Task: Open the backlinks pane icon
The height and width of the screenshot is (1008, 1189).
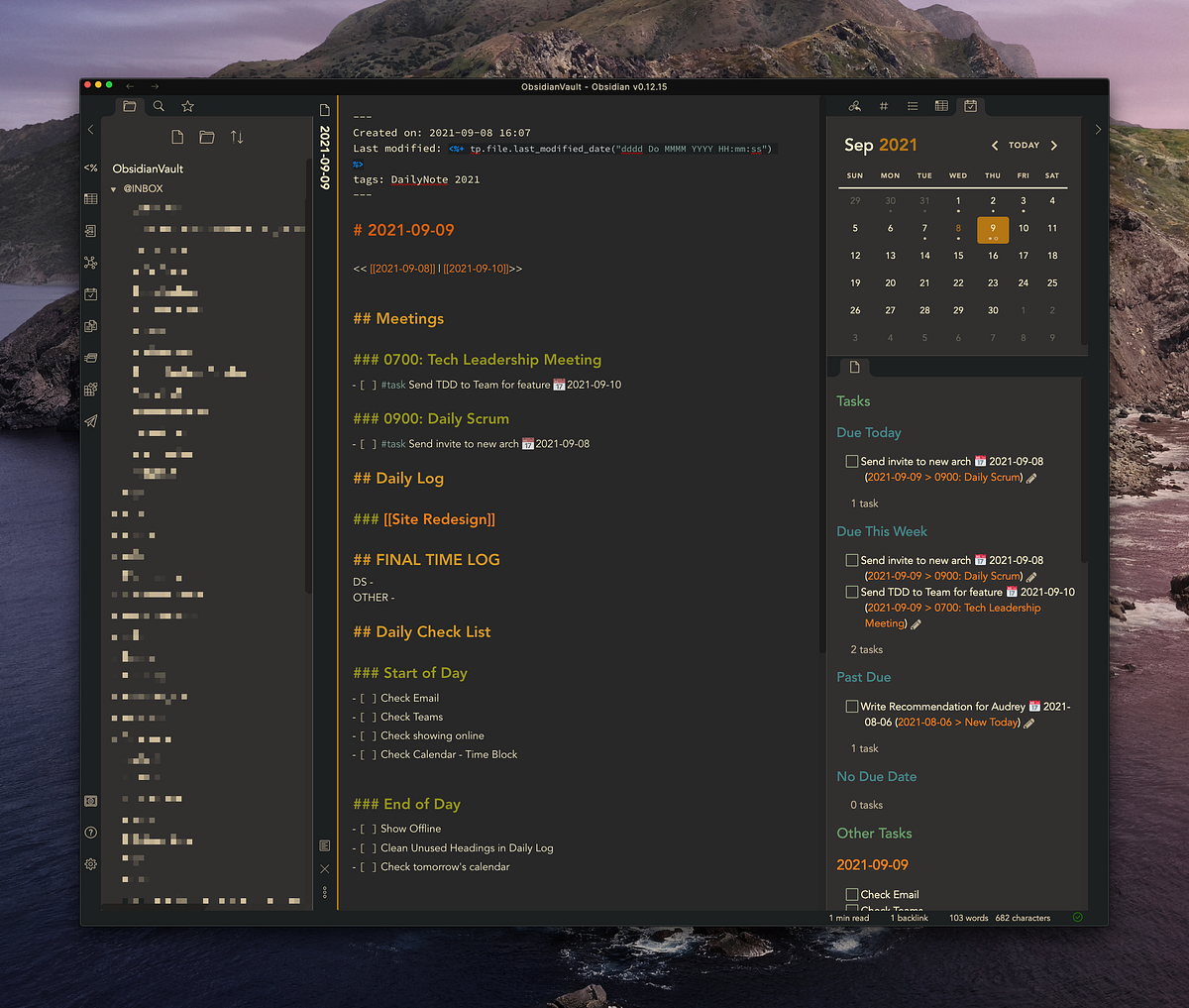Action: pos(854,106)
